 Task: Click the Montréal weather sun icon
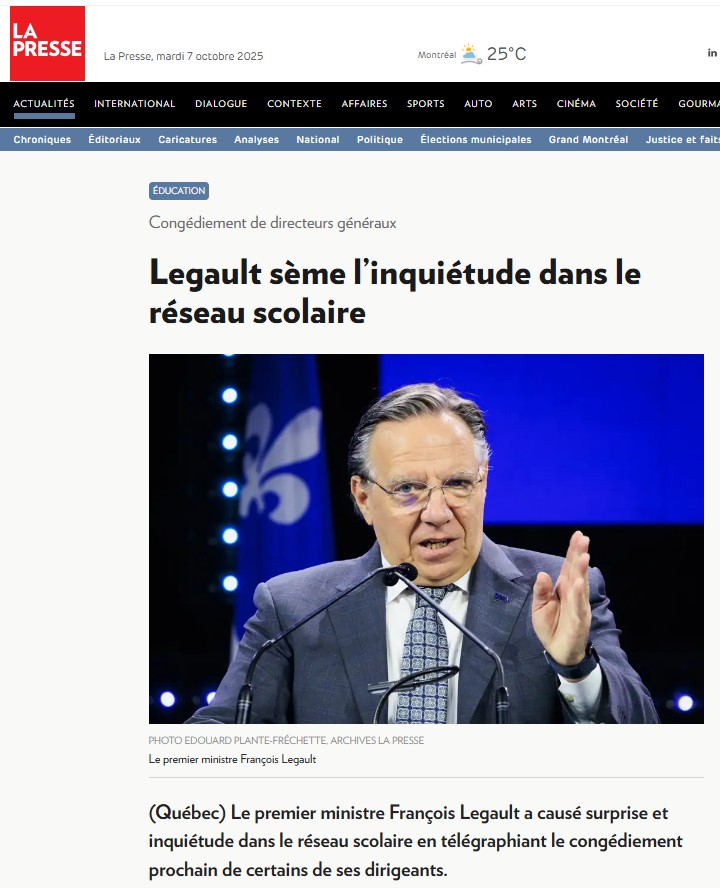(x=471, y=54)
